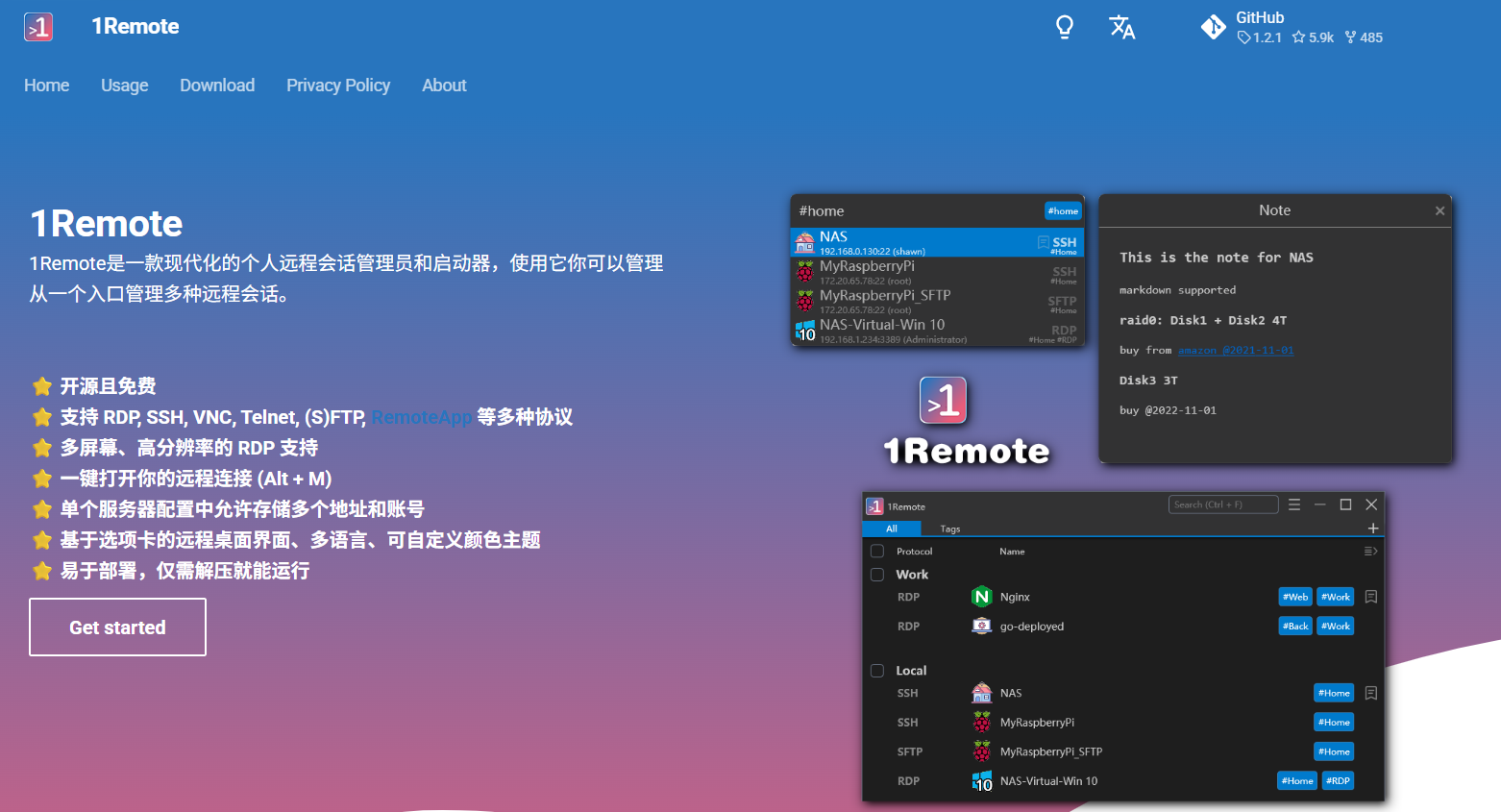Click the 1Remote window title icon
Viewport: 1501px width, 812px height.
click(x=874, y=506)
